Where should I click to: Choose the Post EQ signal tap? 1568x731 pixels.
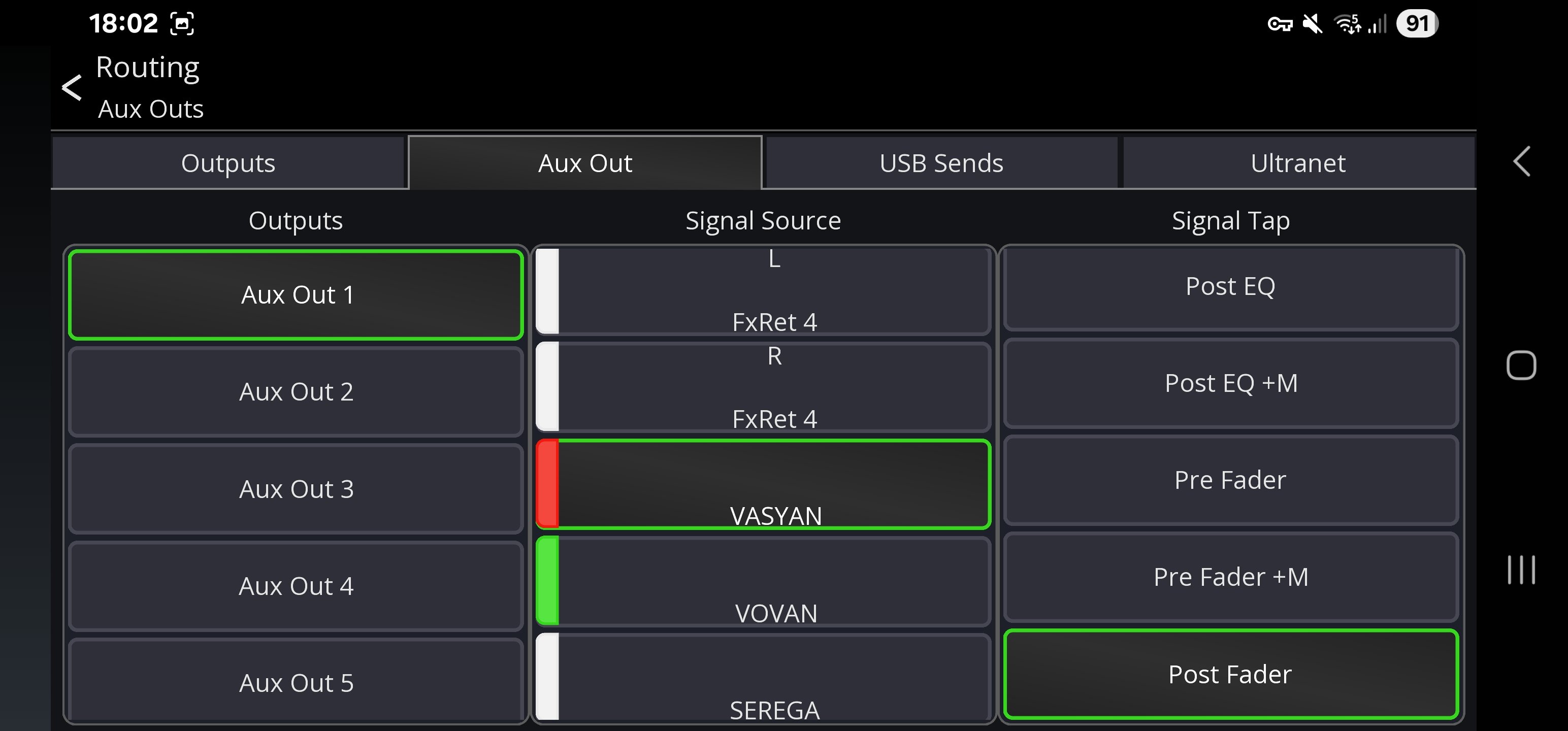click(x=1230, y=286)
